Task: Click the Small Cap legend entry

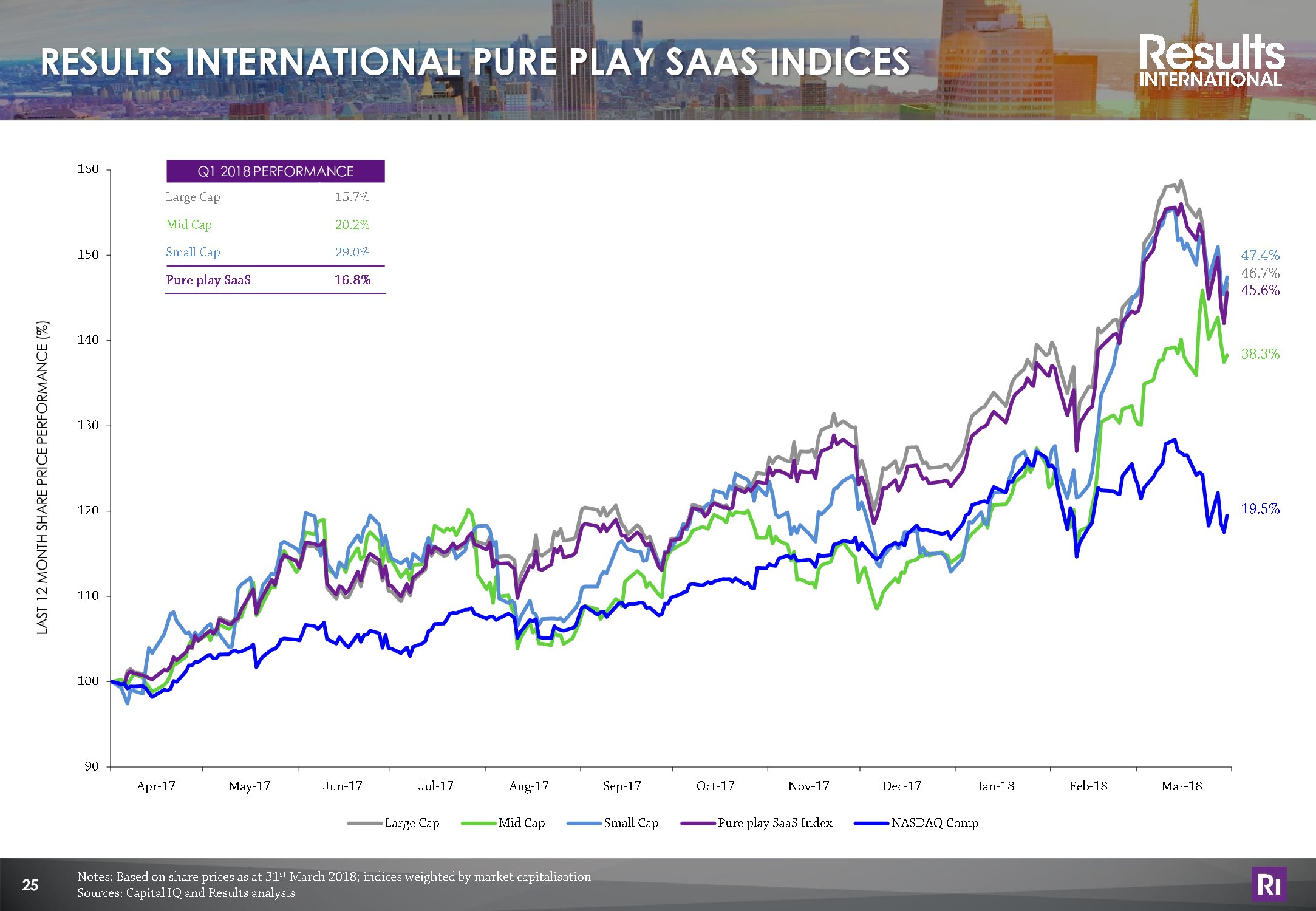Action: [x=630, y=823]
